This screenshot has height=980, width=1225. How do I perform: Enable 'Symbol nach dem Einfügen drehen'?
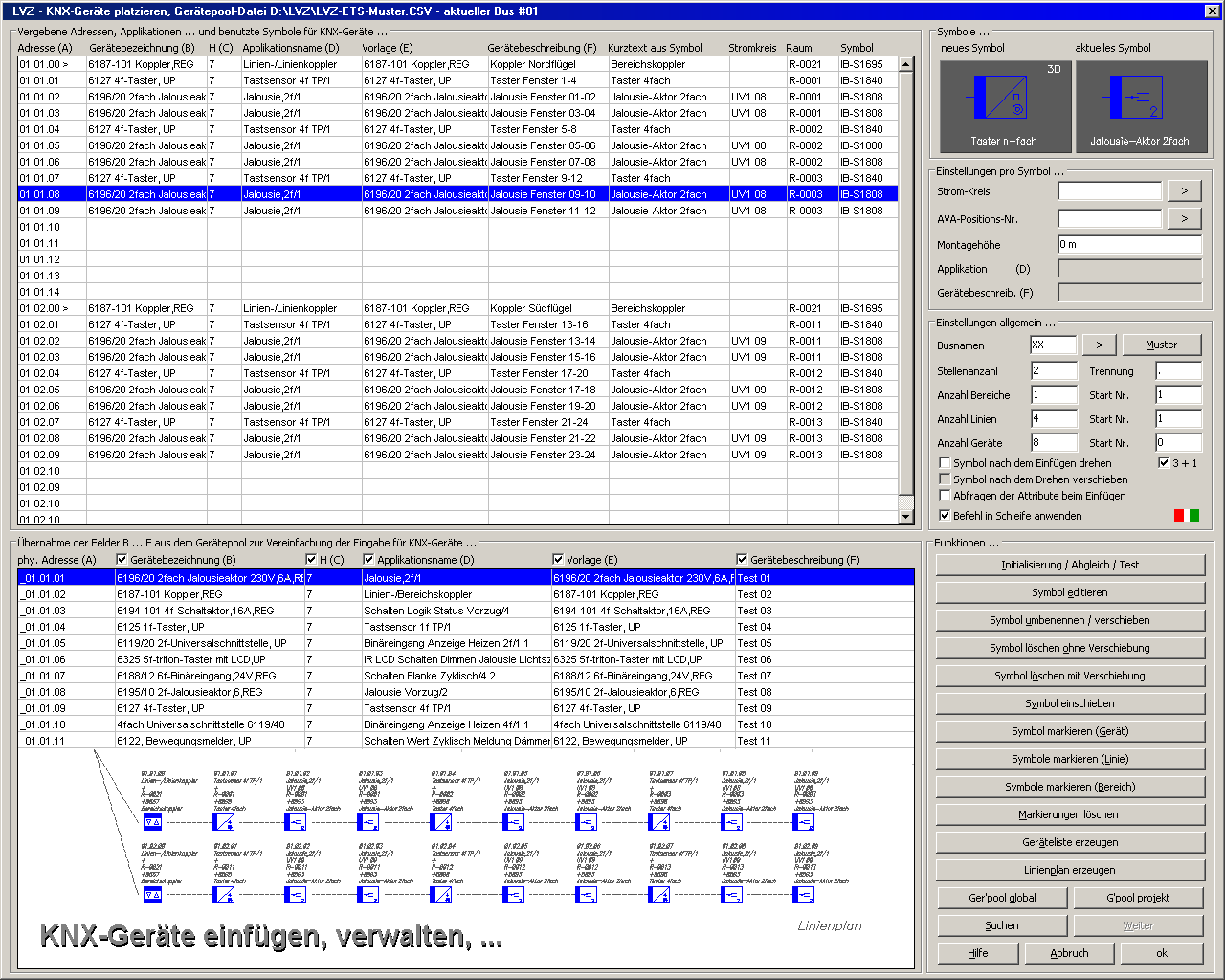(x=945, y=463)
